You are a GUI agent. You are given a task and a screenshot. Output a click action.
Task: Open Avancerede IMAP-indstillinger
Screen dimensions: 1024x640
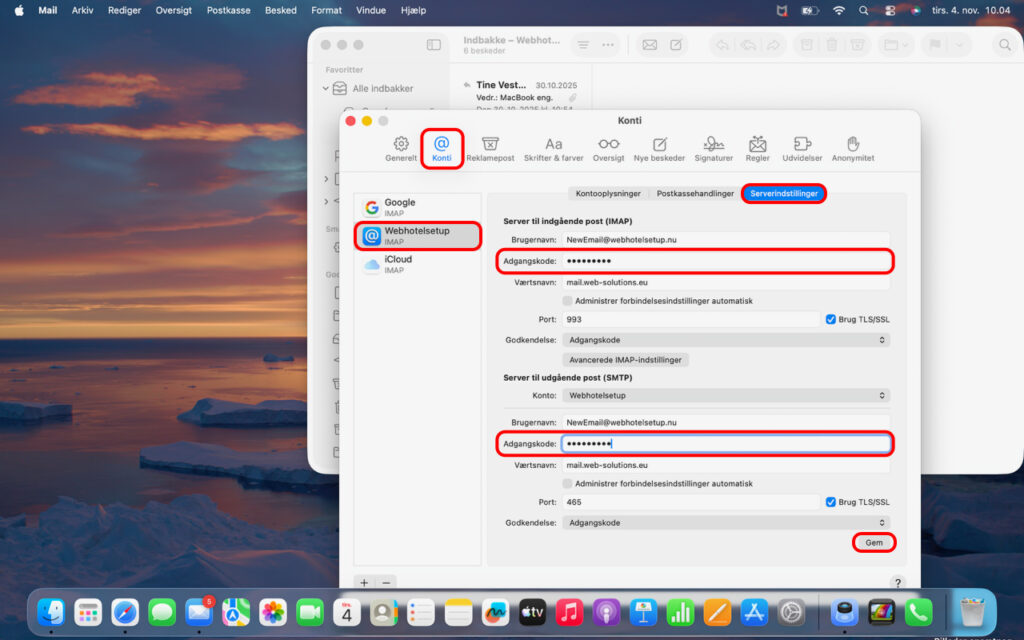626,360
